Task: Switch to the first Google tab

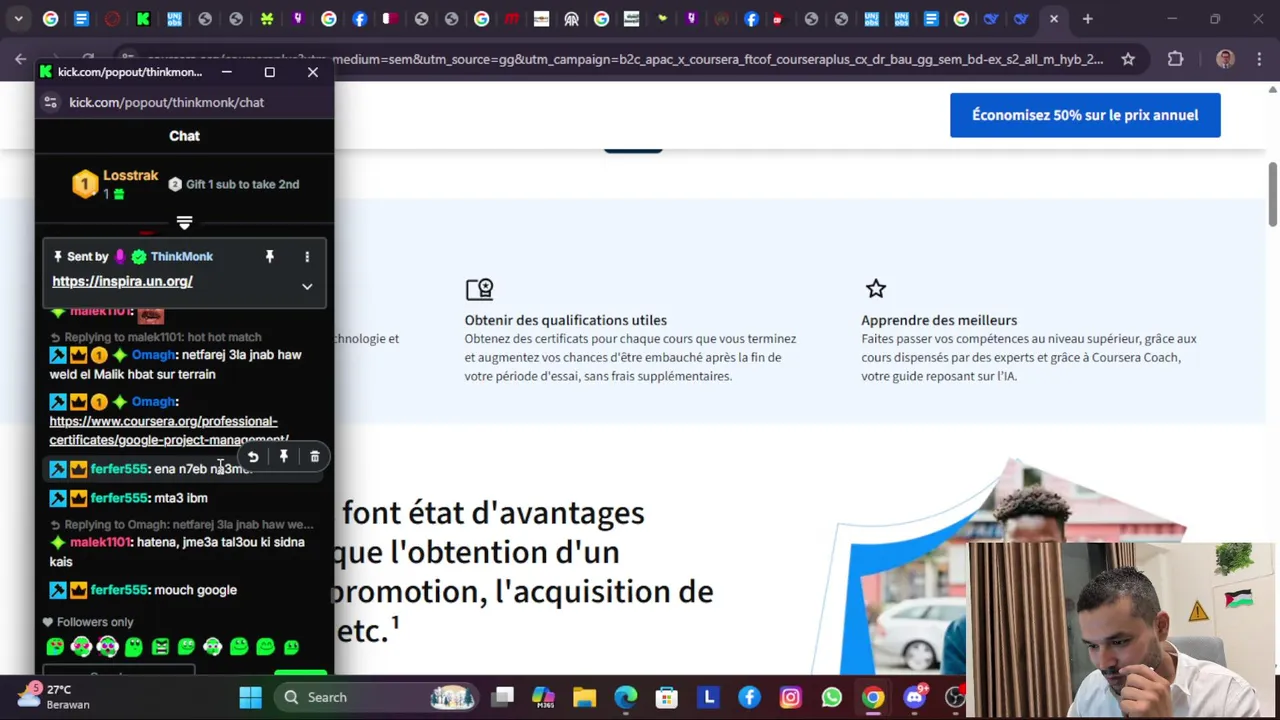Action: pyautogui.click(x=50, y=19)
